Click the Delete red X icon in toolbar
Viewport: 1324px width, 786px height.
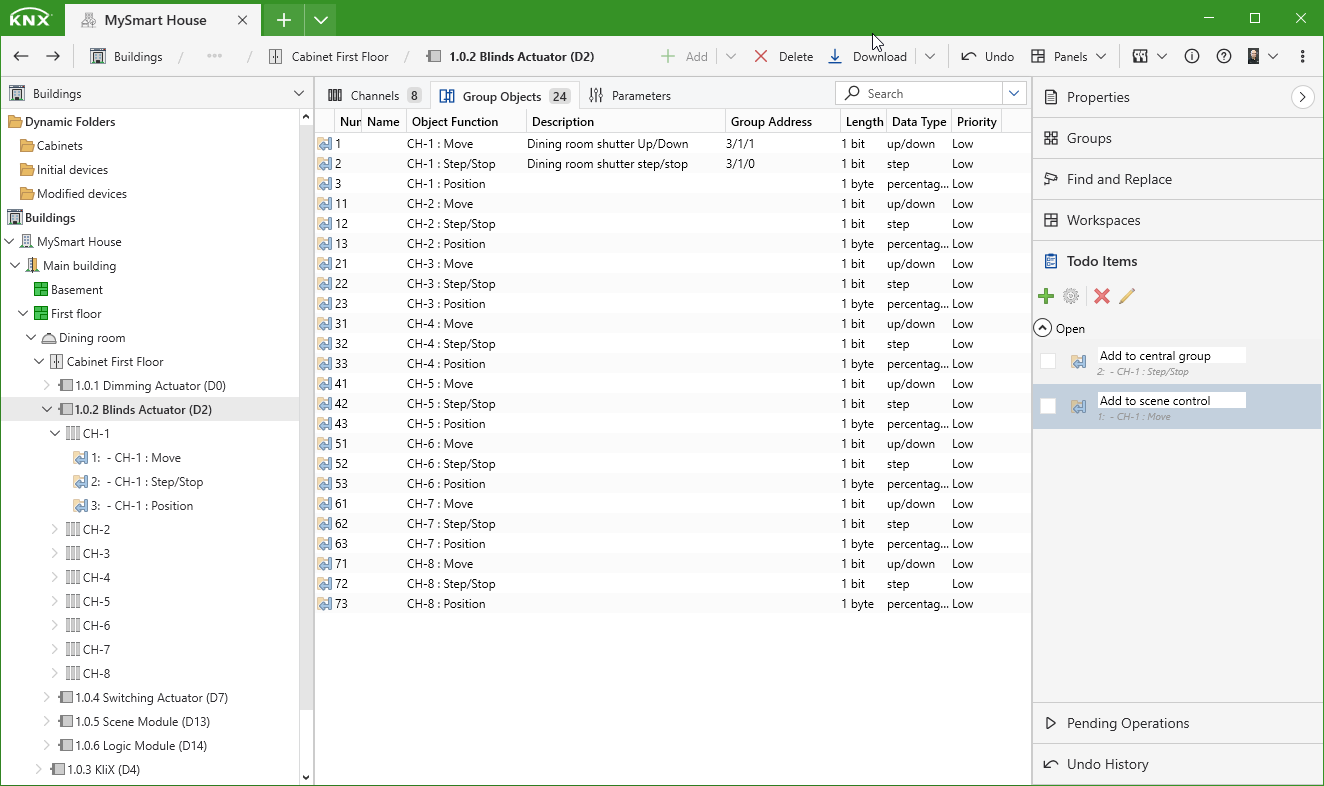click(x=761, y=57)
